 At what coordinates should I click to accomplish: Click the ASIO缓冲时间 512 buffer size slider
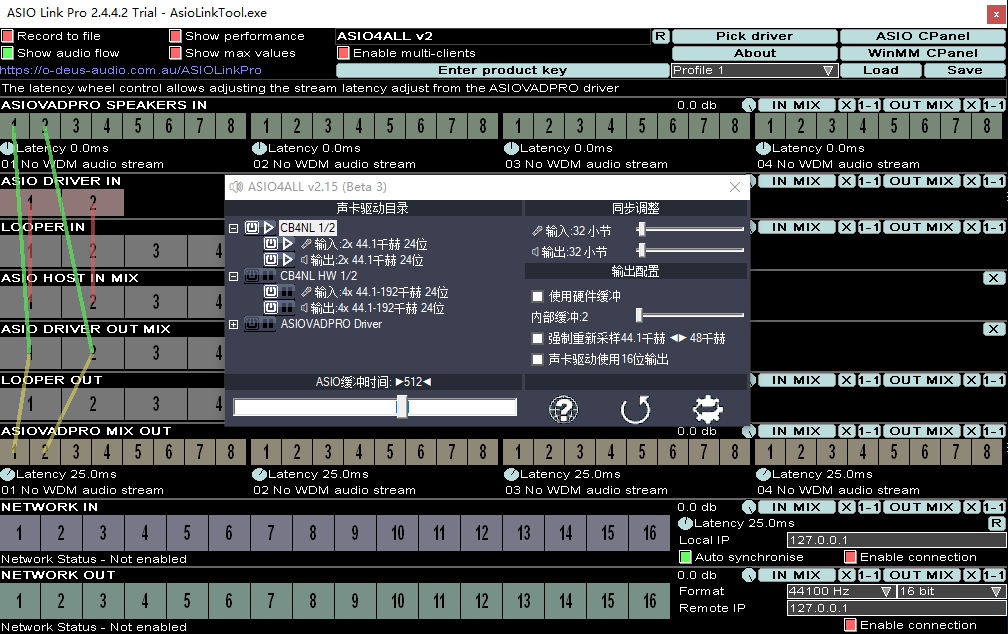375,407
